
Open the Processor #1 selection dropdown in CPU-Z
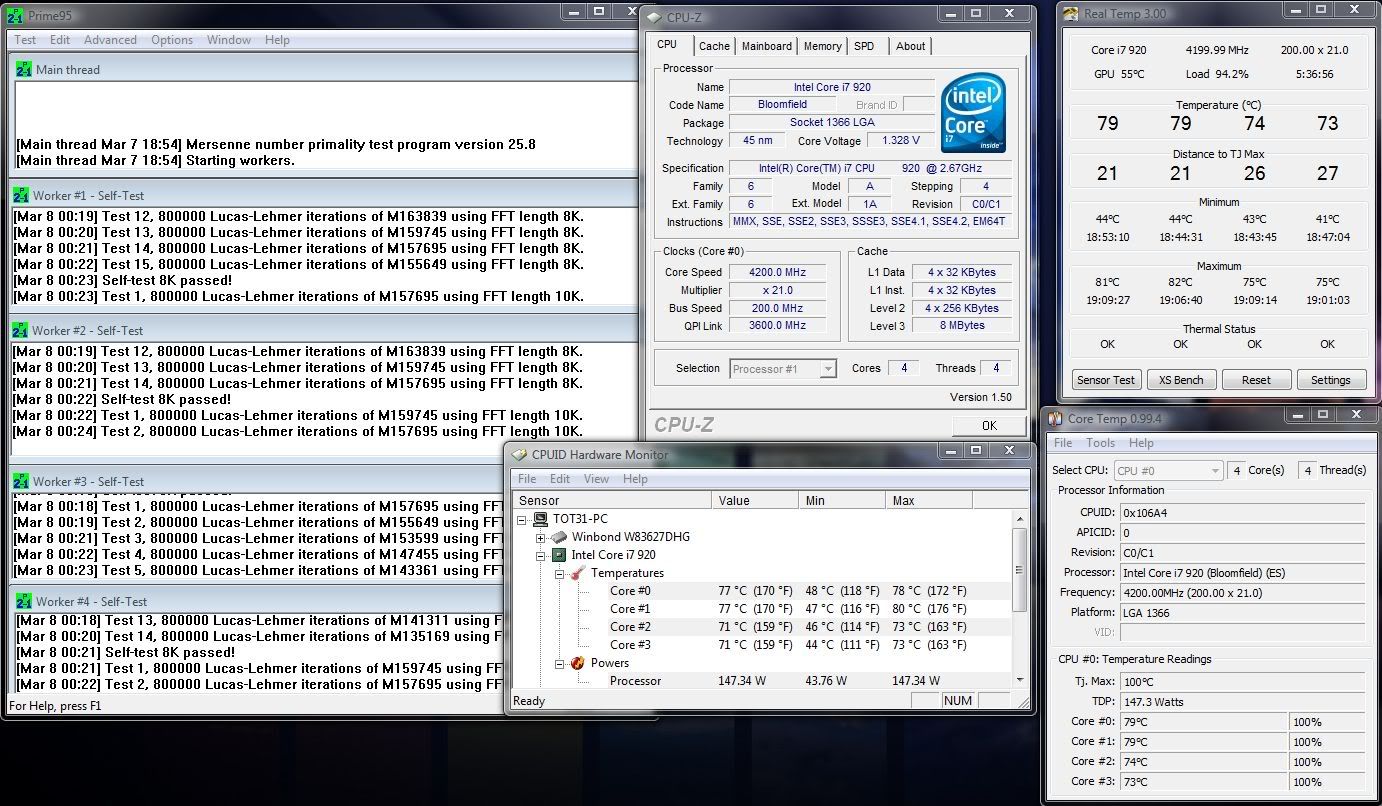828,369
